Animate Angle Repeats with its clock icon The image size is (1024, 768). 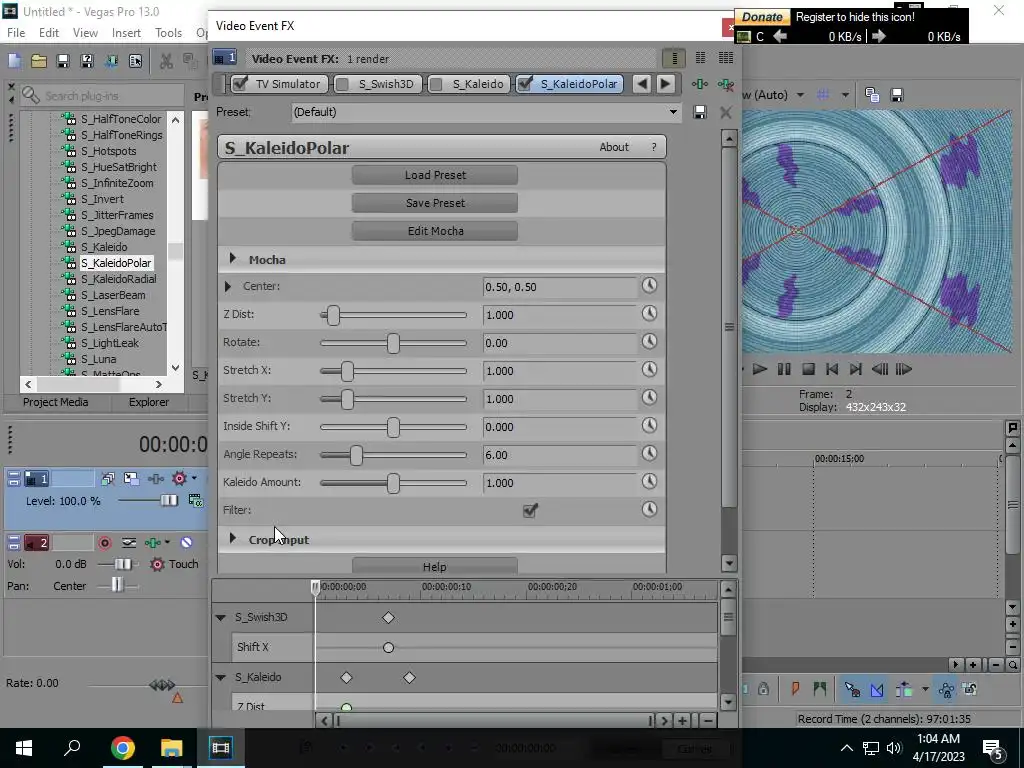[x=649, y=454]
